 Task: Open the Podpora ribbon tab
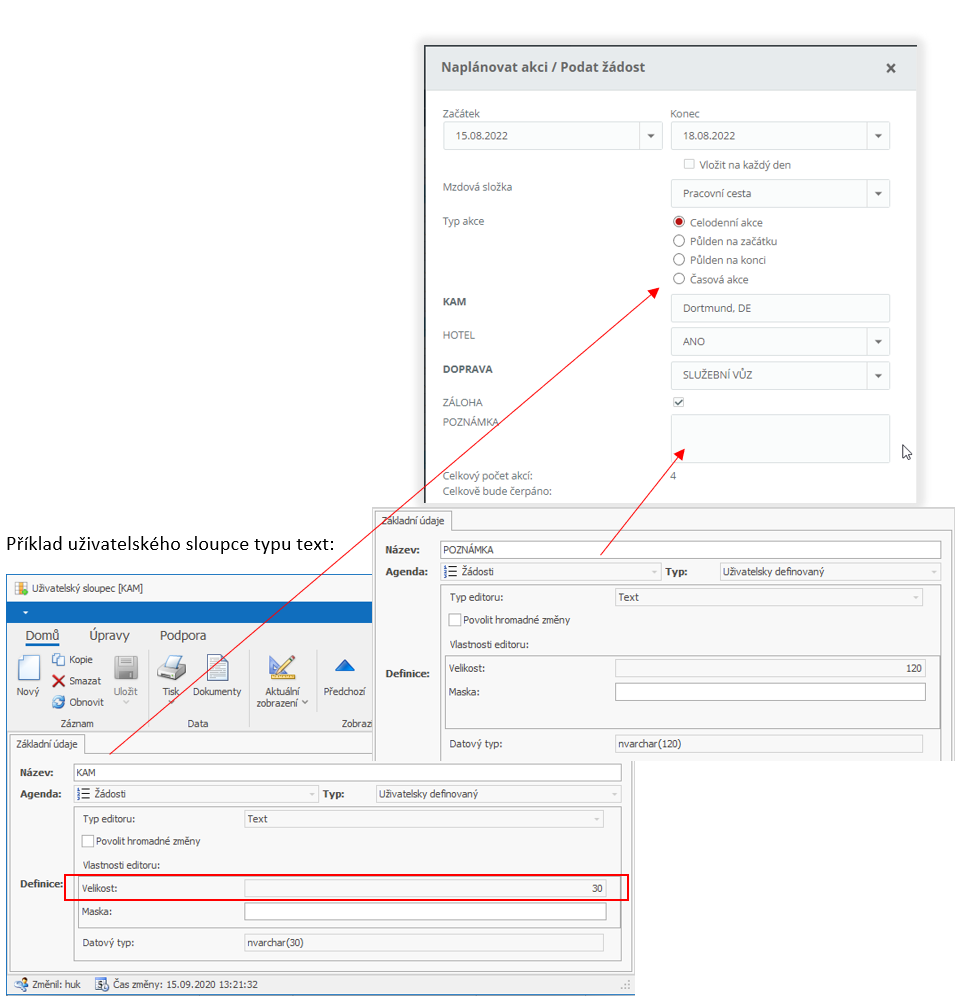[183, 636]
